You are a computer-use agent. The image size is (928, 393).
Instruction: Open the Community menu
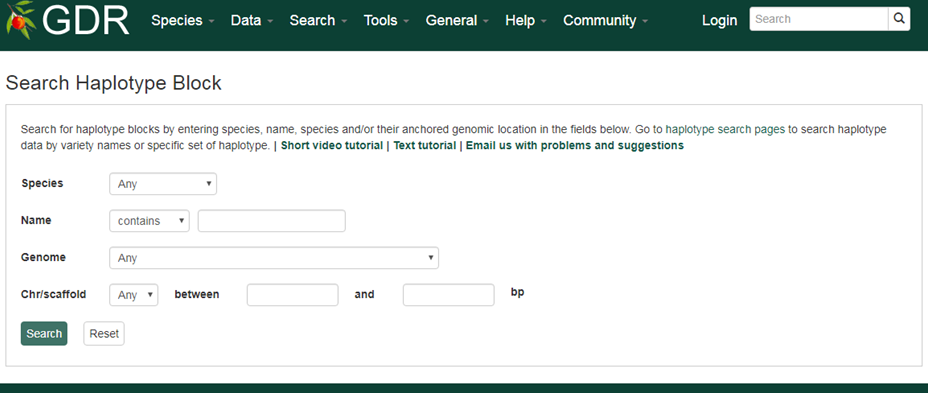point(606,20)
